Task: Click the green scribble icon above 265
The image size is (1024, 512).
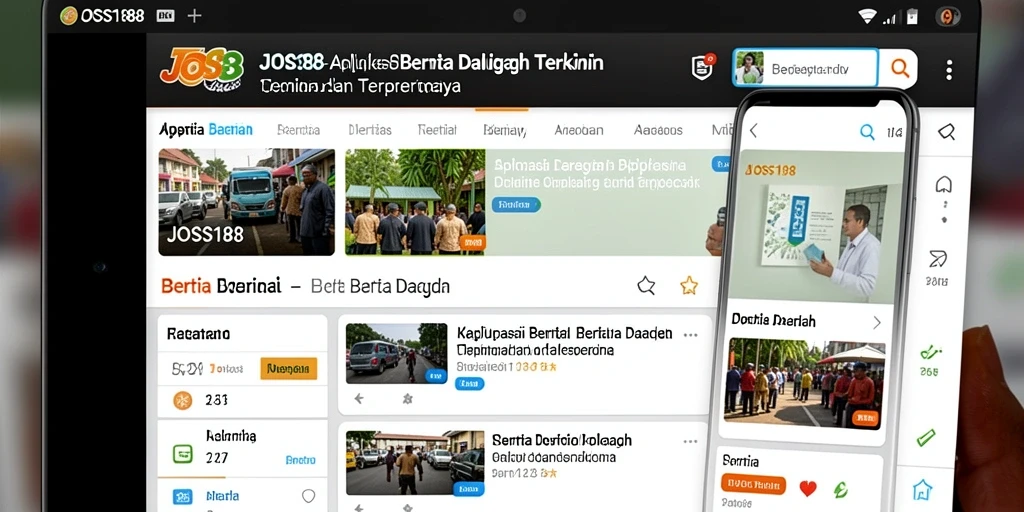Action: [931, 353]
